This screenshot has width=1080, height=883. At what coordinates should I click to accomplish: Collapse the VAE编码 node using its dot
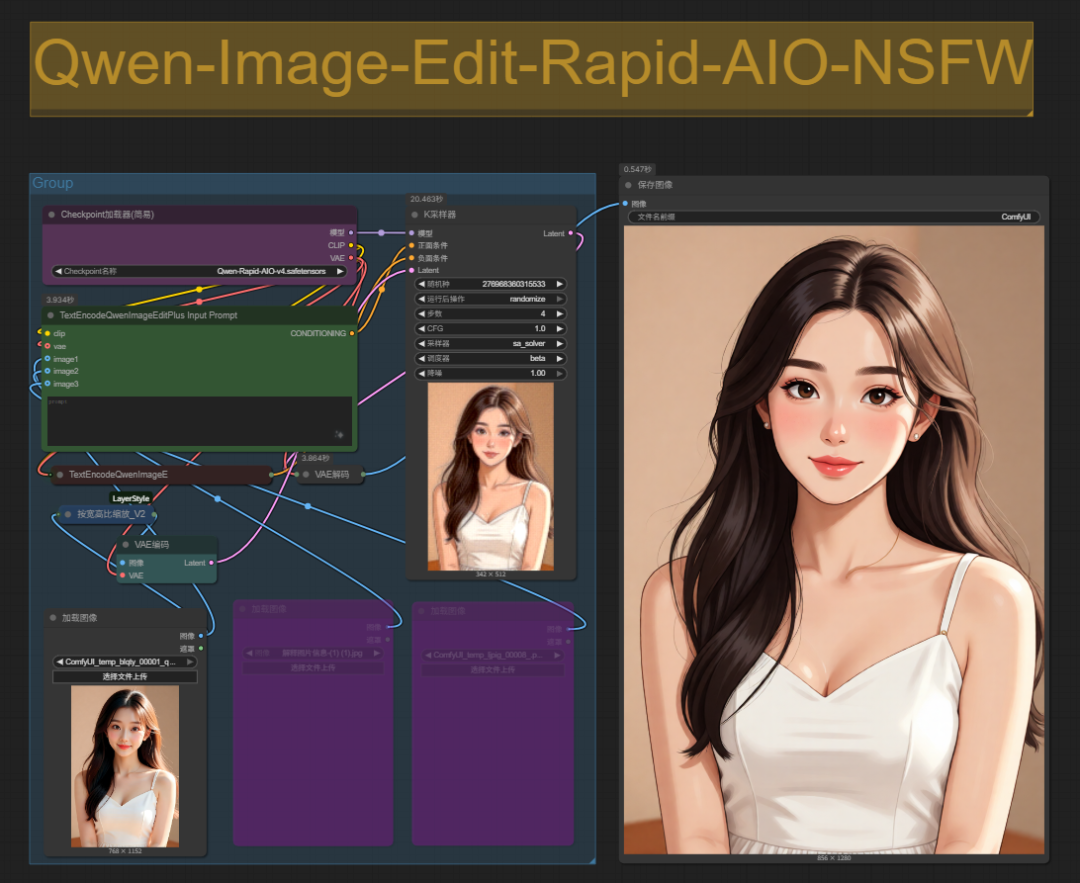(125, 545)
